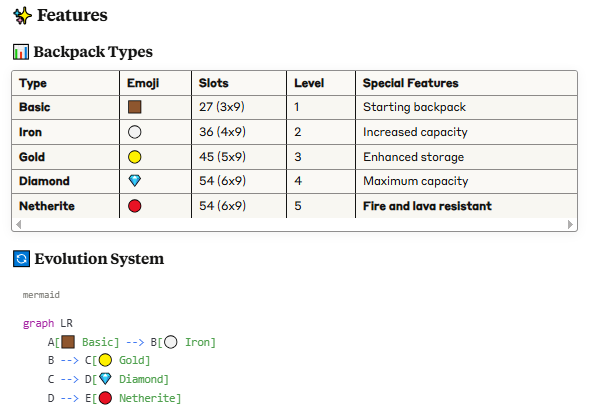The height and width of the screenshot is (413, 591).
Task: Click the sparkles icon beside Features heading
Action: 22,15
